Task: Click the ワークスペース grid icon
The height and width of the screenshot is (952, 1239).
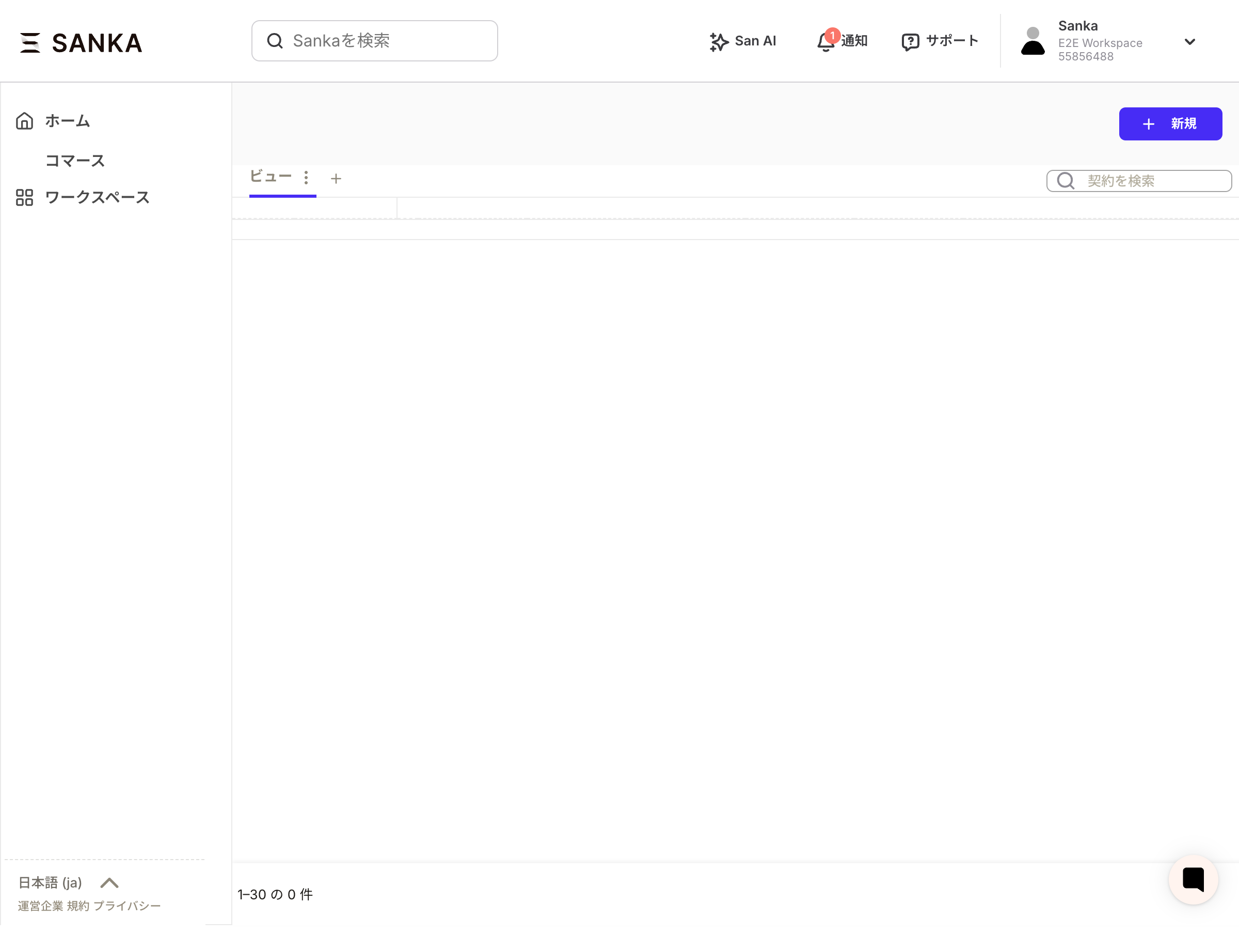Action: (x=24, y=197)
